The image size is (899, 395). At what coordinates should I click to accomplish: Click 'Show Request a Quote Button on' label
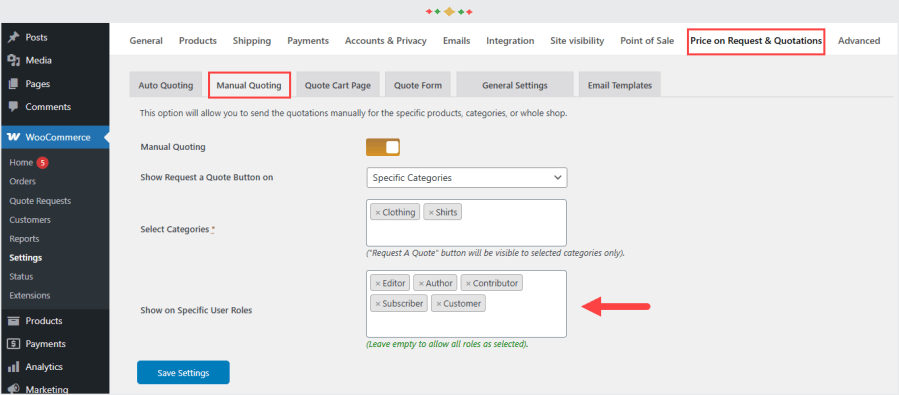206,178
